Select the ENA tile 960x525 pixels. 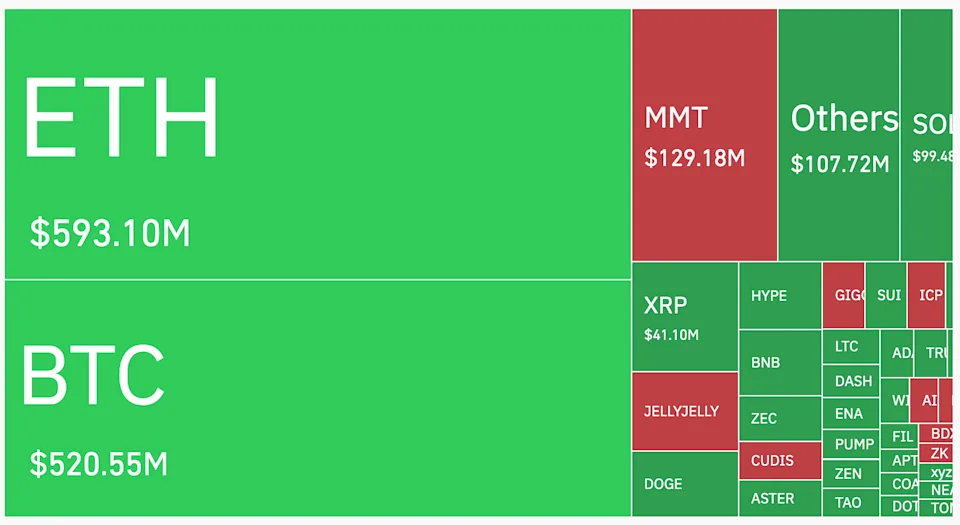(x=851, y=413)
